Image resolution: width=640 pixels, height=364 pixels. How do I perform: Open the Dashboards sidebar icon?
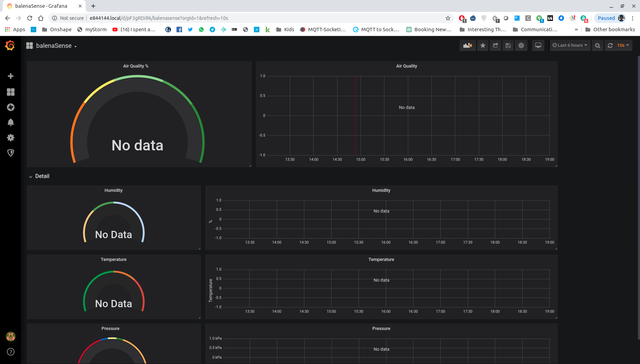(11, 92)
